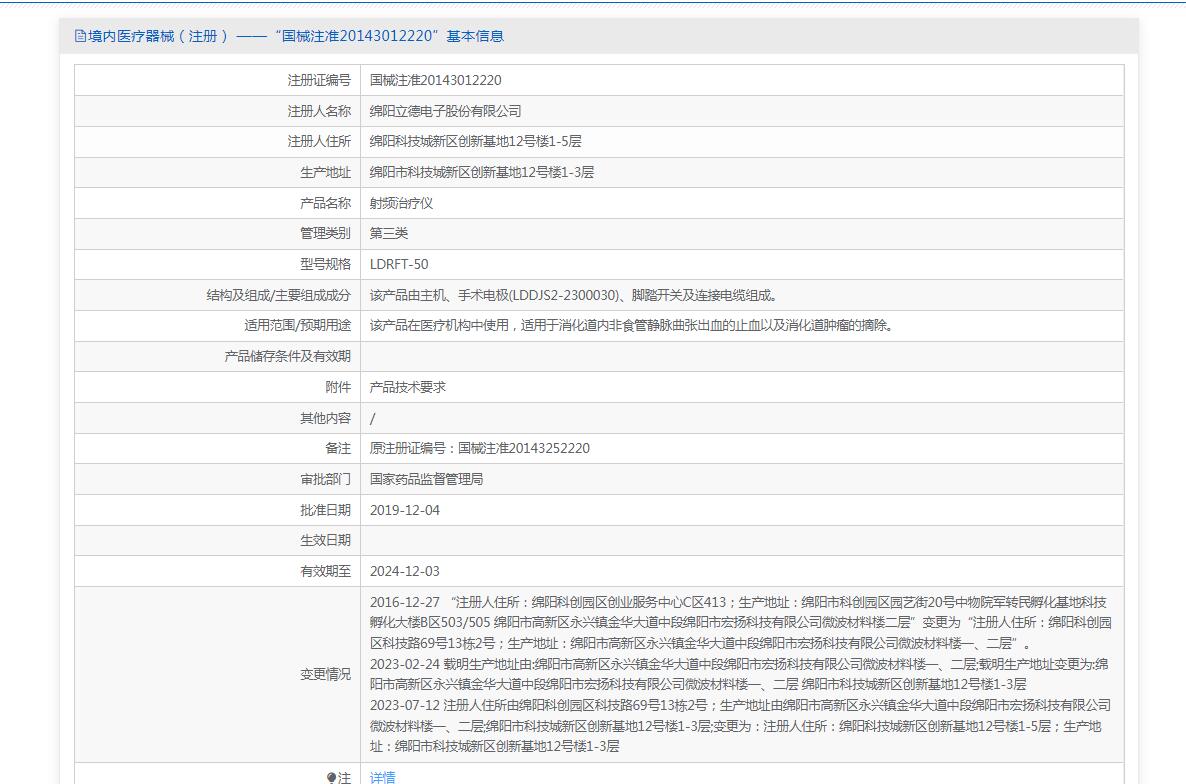
Task: Click registrant address 绵阳科技城新区创新基地12号楼1-5层
Action: (475, 141)
